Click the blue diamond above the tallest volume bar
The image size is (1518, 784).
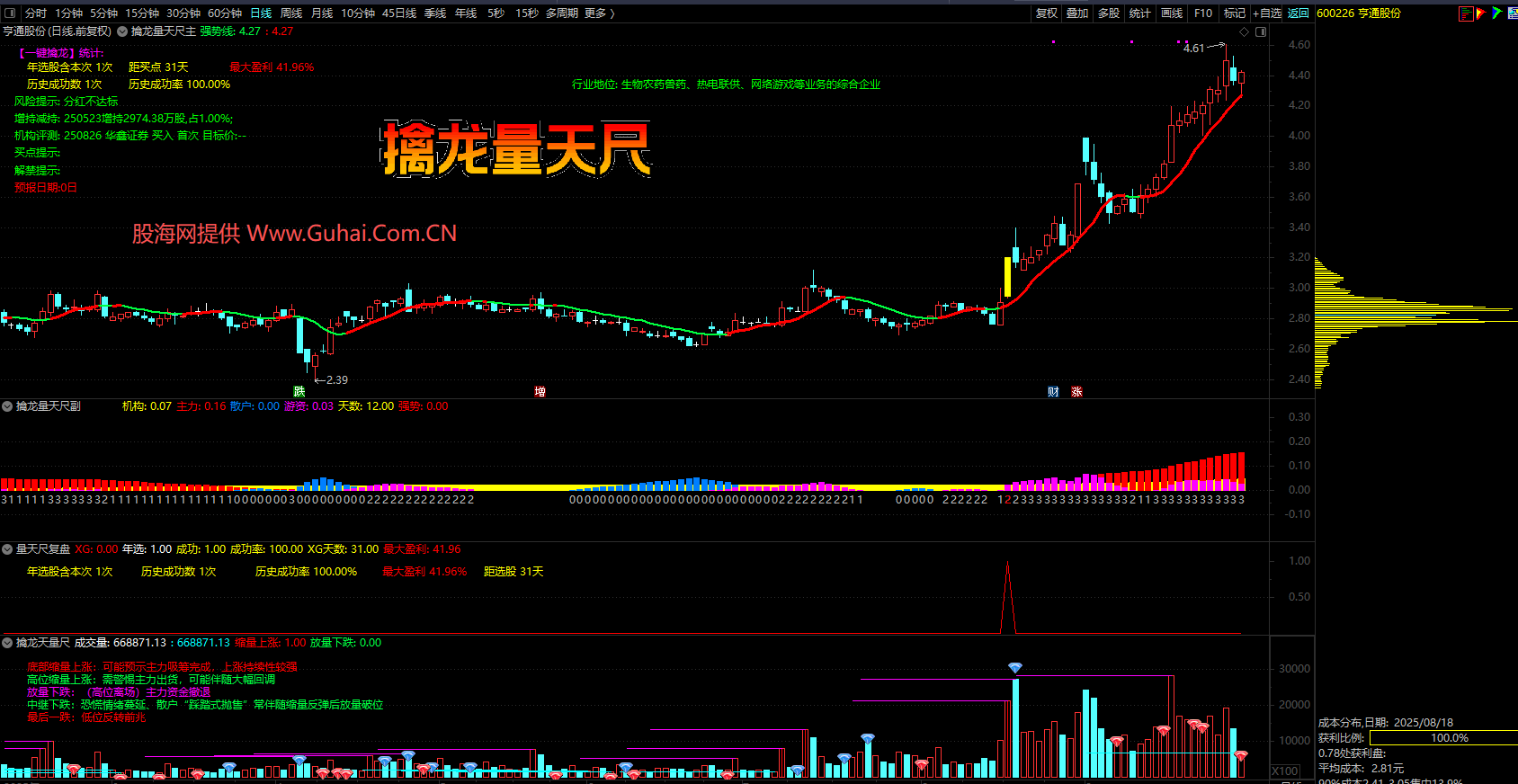(x=1015, y=667)
